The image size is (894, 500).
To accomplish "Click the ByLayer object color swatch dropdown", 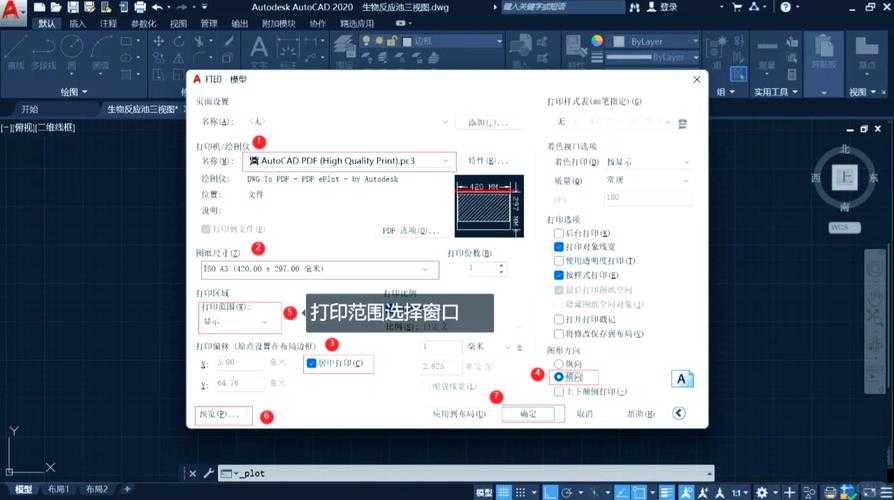I will point(656,42).
